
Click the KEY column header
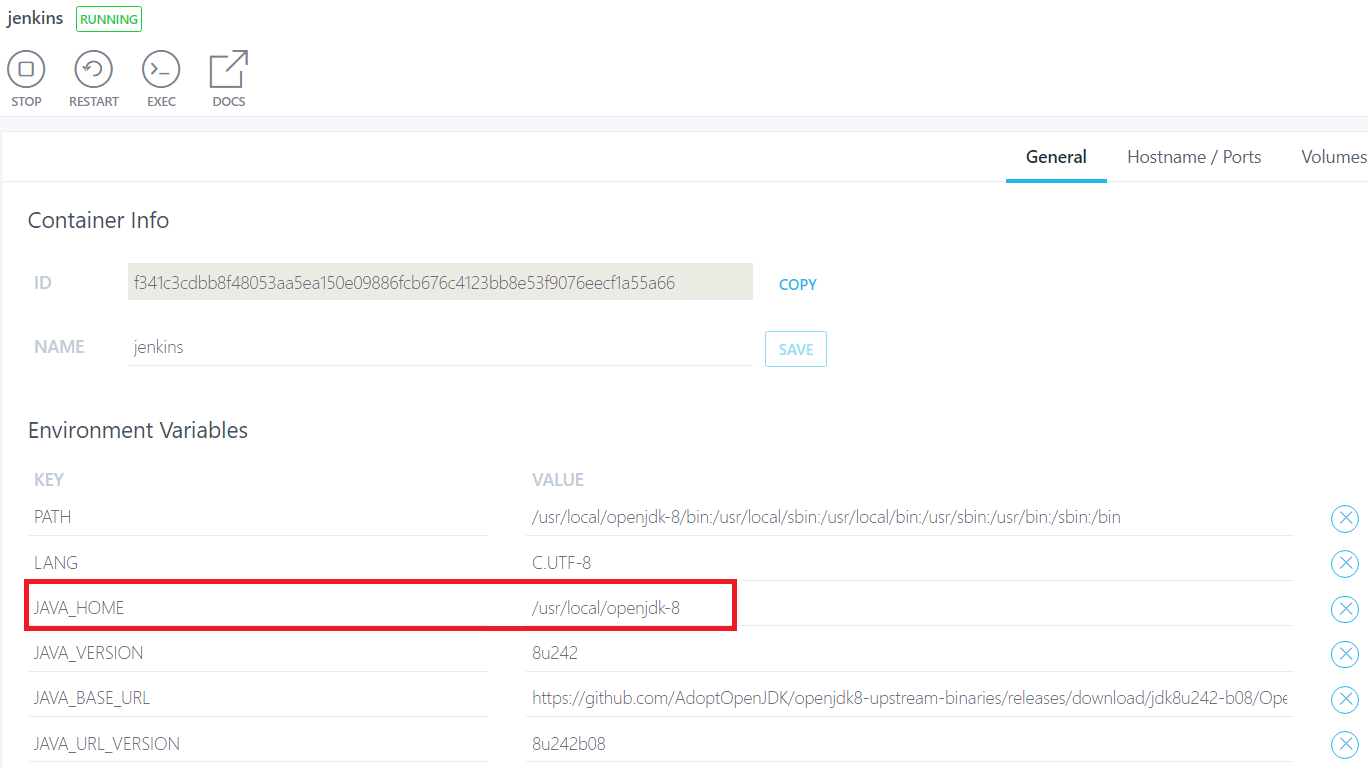click(49, 480)
